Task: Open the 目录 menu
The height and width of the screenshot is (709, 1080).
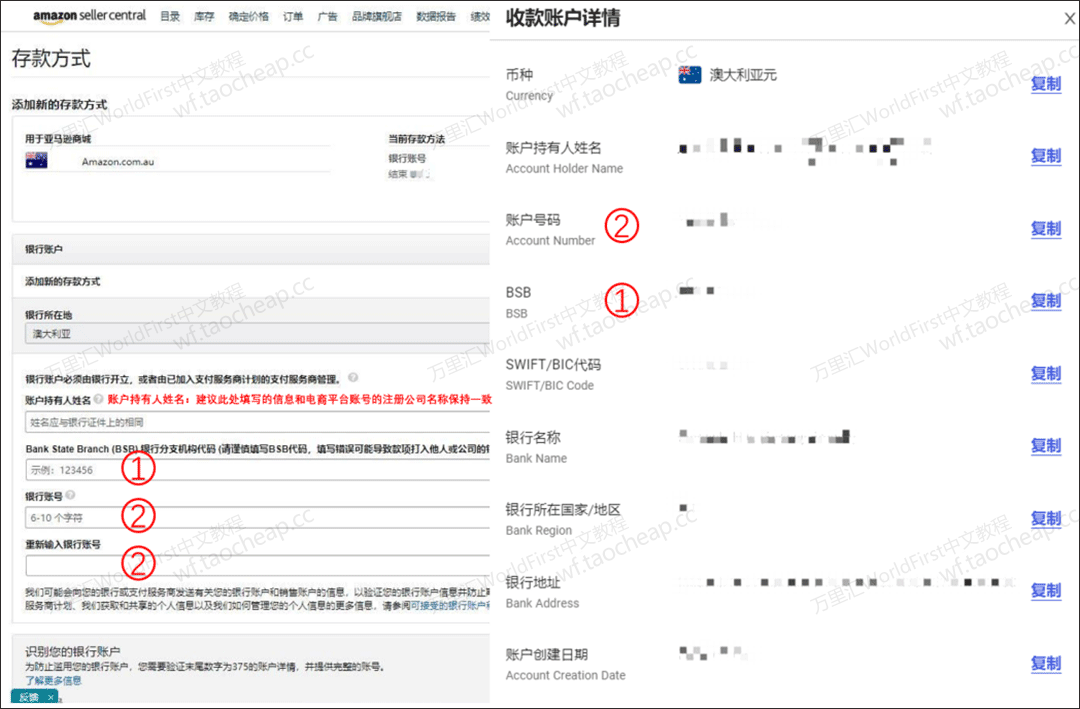Action: coord(170,17)
